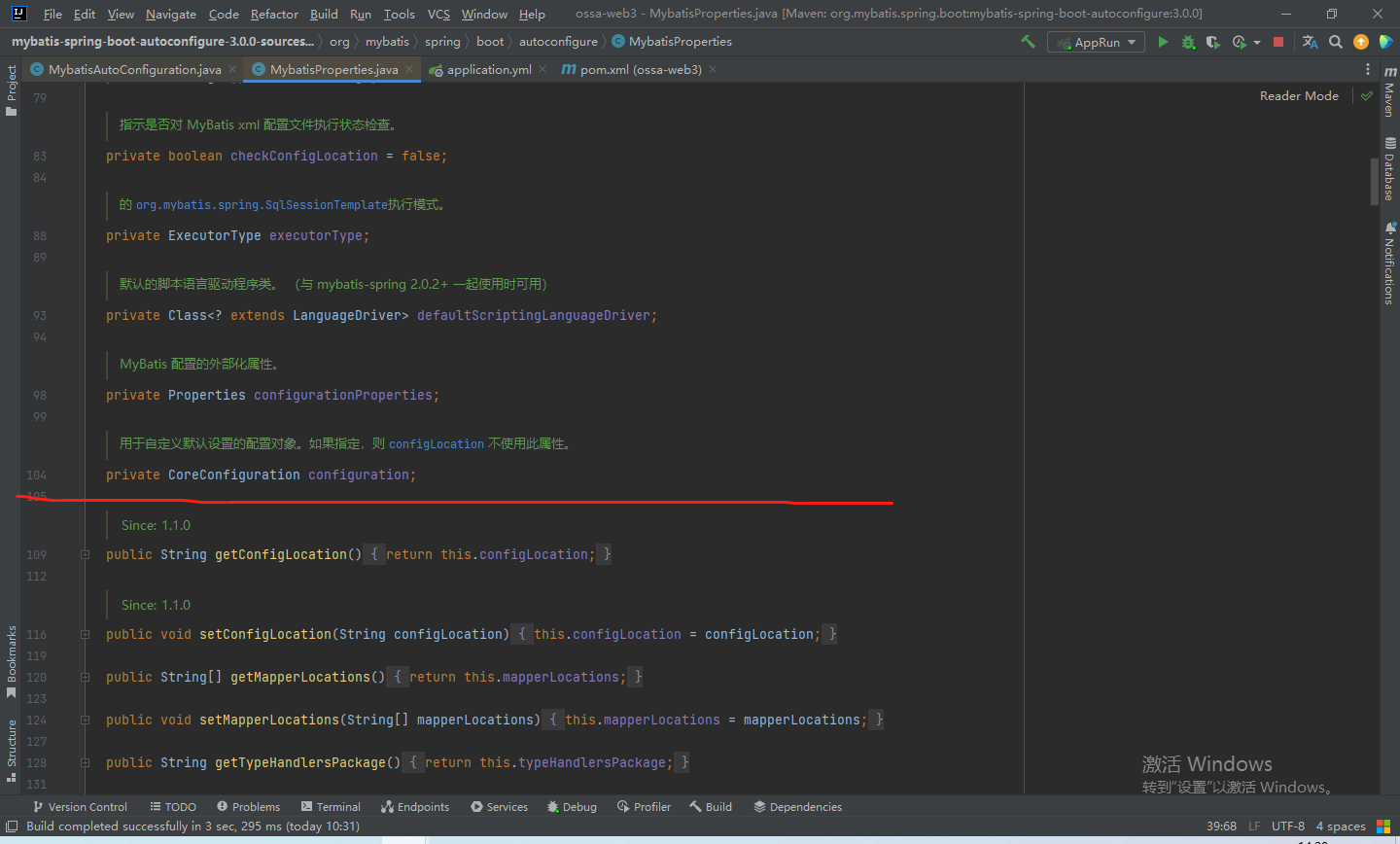The width and height of the screenshot is (1400, 844).
Task: Expand folded setMapperLocations method
Action: click(x=85, y=720)
